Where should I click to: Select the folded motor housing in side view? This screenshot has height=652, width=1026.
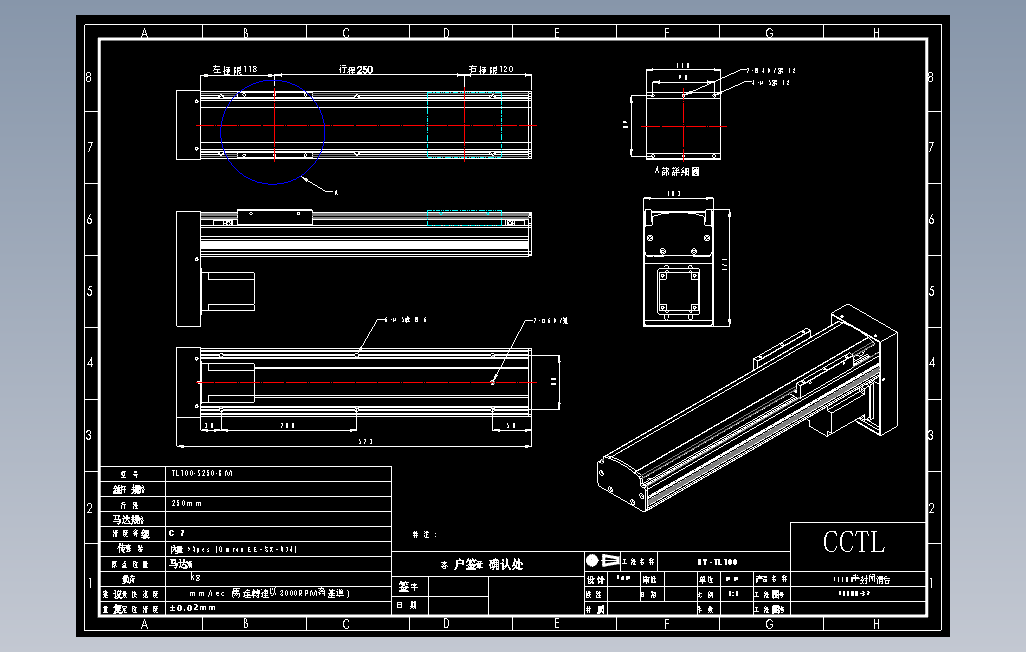click(228, 291)
